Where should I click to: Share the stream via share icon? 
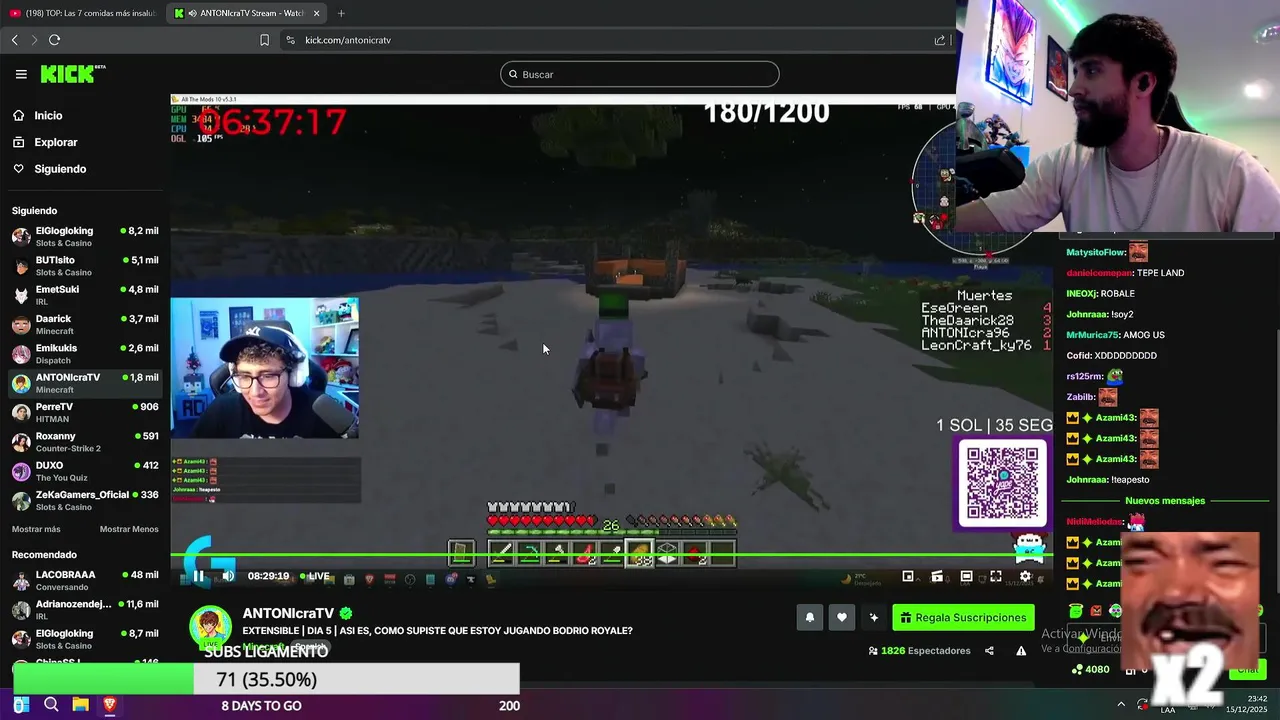click(x=989, y=651)
